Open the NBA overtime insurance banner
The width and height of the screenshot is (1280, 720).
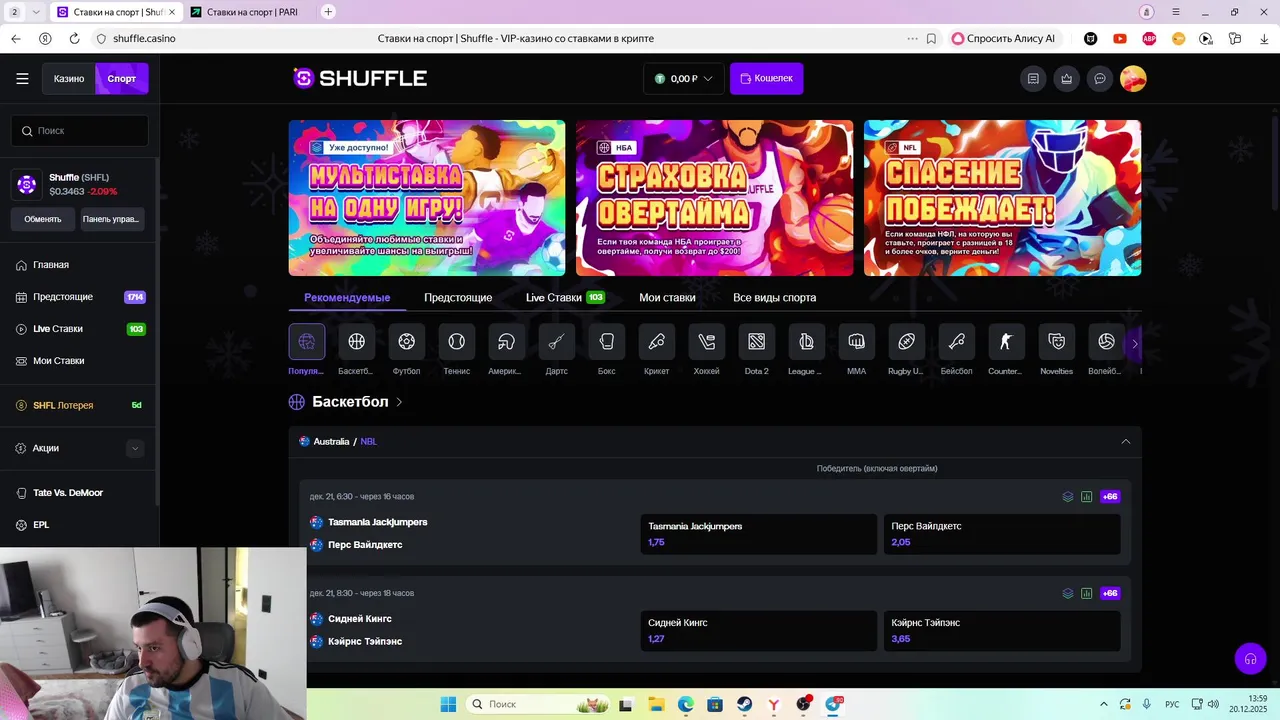[x=715, y=198]
